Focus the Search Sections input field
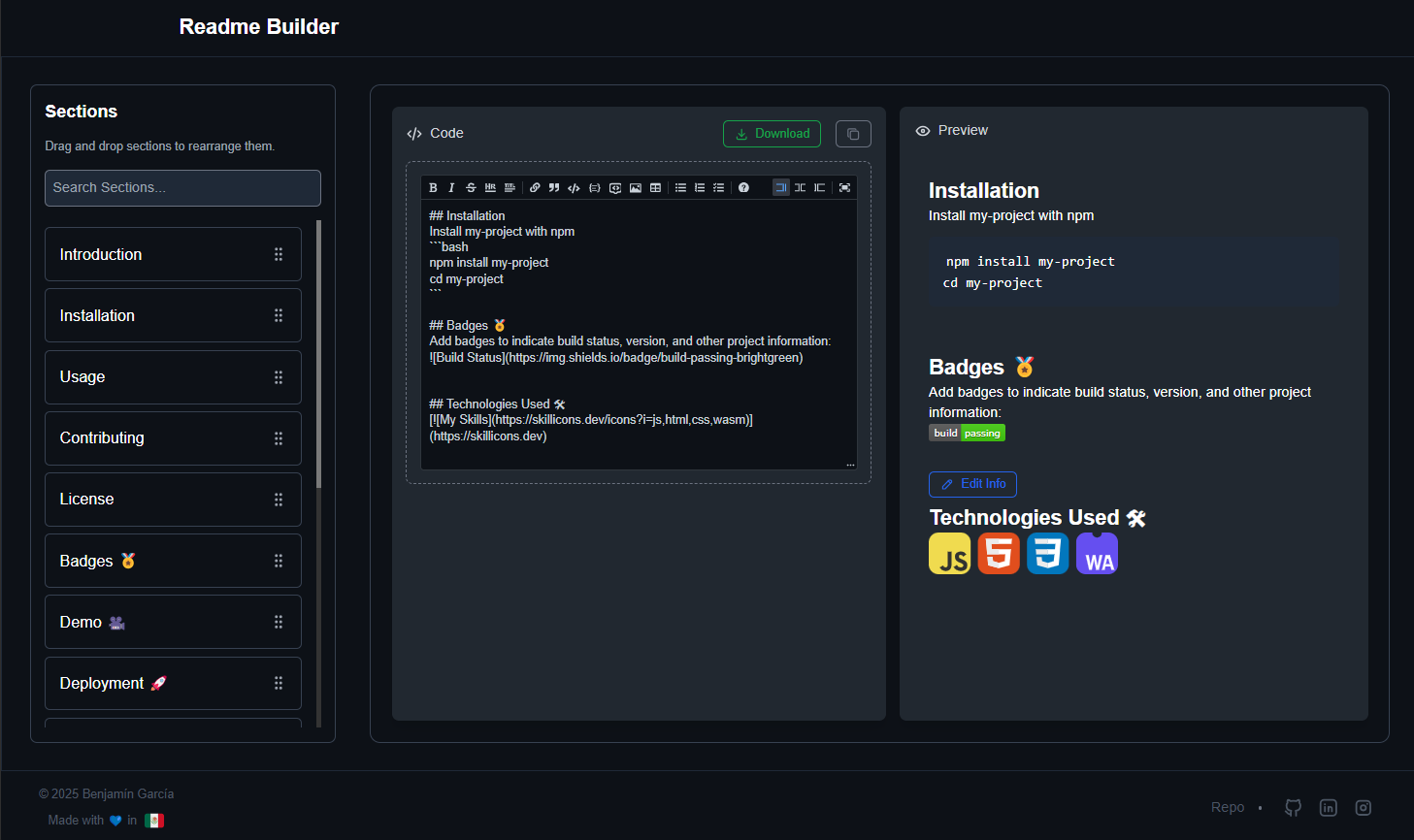This screenshot has width=1414, height=840. [182, 188]
